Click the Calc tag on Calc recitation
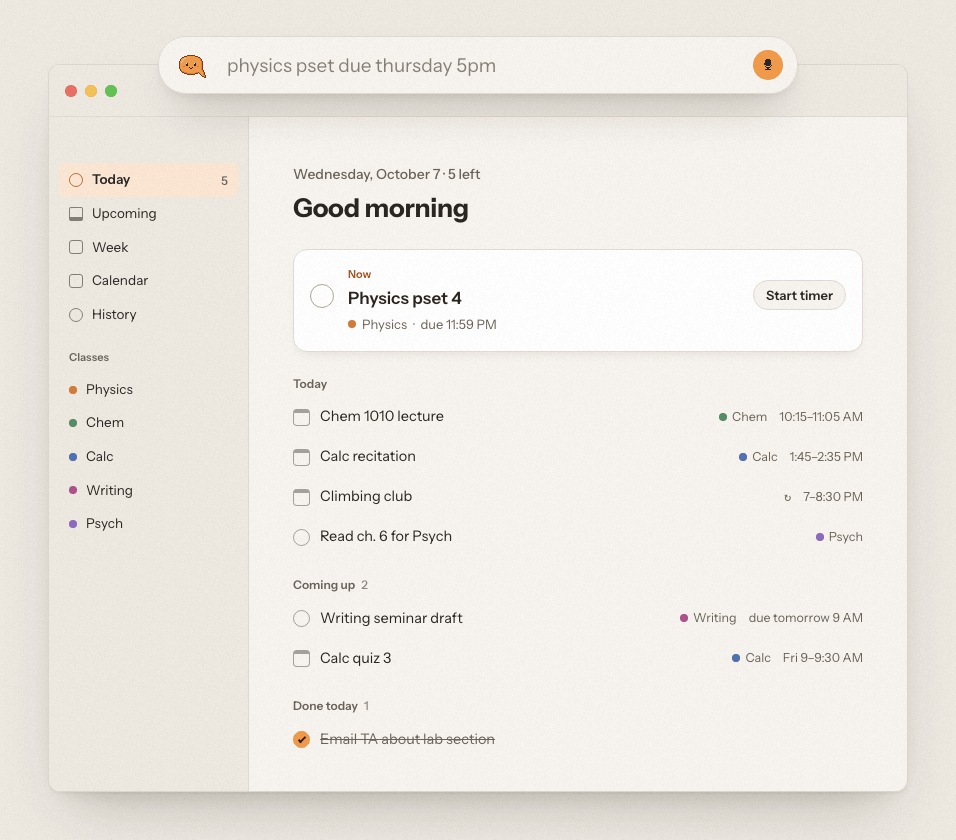Screen dimensions: 956x840 coord(758,457)
